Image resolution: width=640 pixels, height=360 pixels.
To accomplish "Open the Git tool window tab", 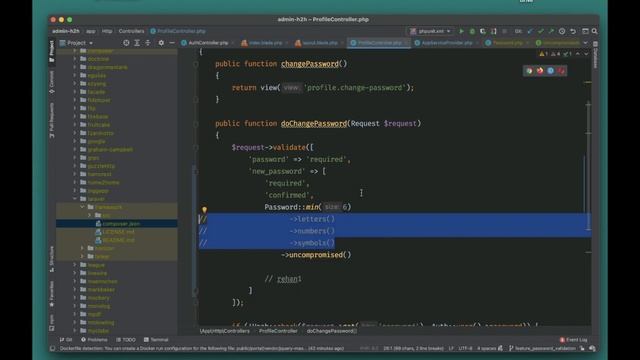I will click(x=66, y=340).
